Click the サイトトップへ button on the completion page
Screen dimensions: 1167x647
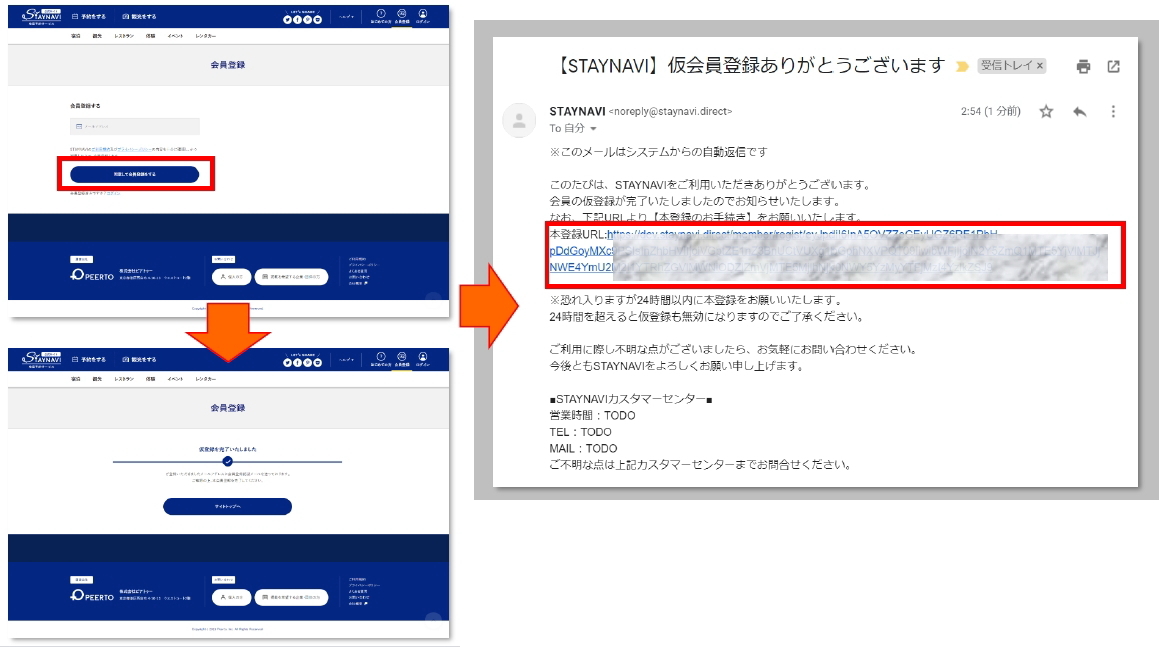[x=228, y=506]
